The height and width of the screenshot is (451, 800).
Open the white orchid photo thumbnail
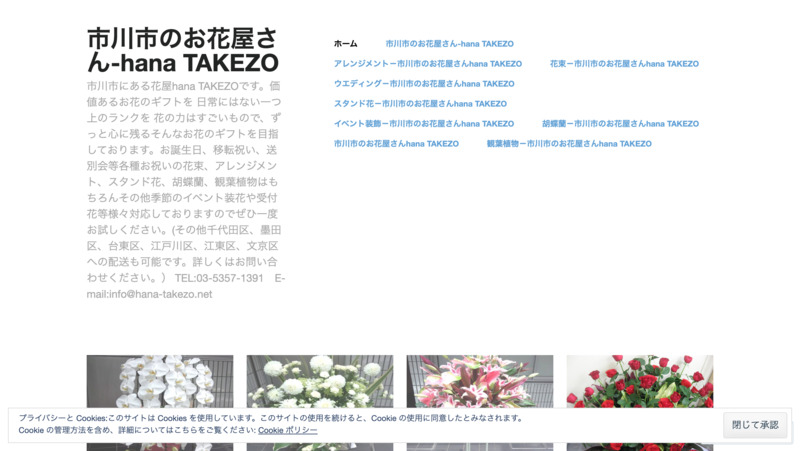tap(160, 381)
